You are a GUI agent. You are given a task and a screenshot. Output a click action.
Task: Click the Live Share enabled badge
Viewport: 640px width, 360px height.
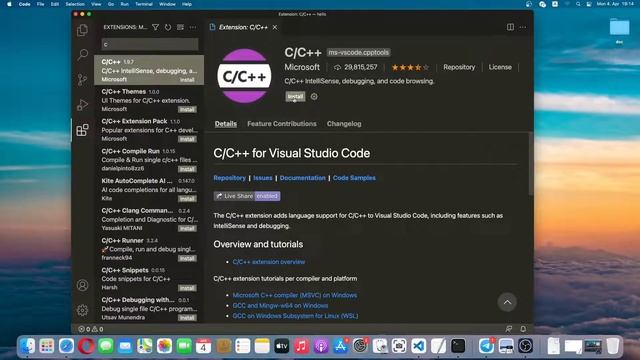coord(247,196)
